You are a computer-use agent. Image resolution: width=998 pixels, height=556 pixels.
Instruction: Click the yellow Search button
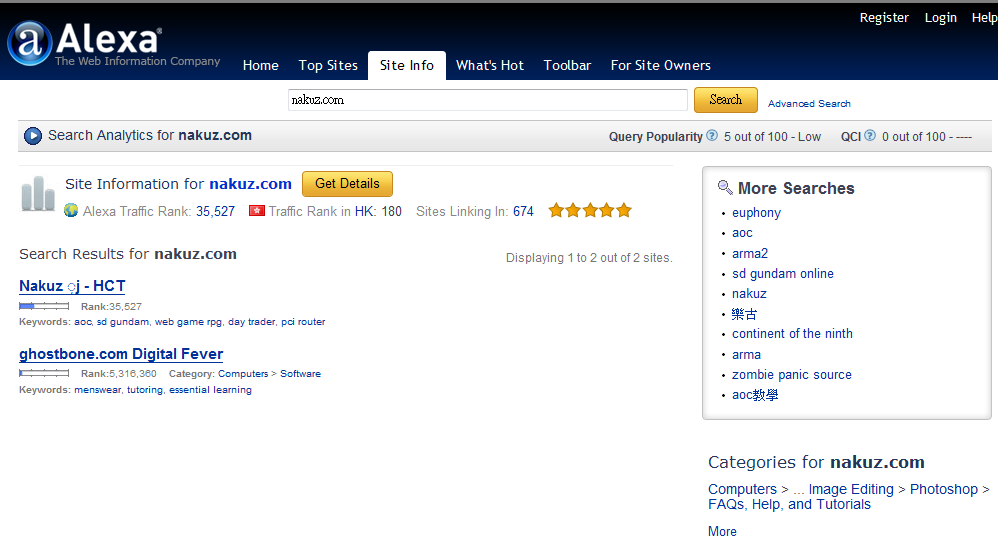coord(726,100)
